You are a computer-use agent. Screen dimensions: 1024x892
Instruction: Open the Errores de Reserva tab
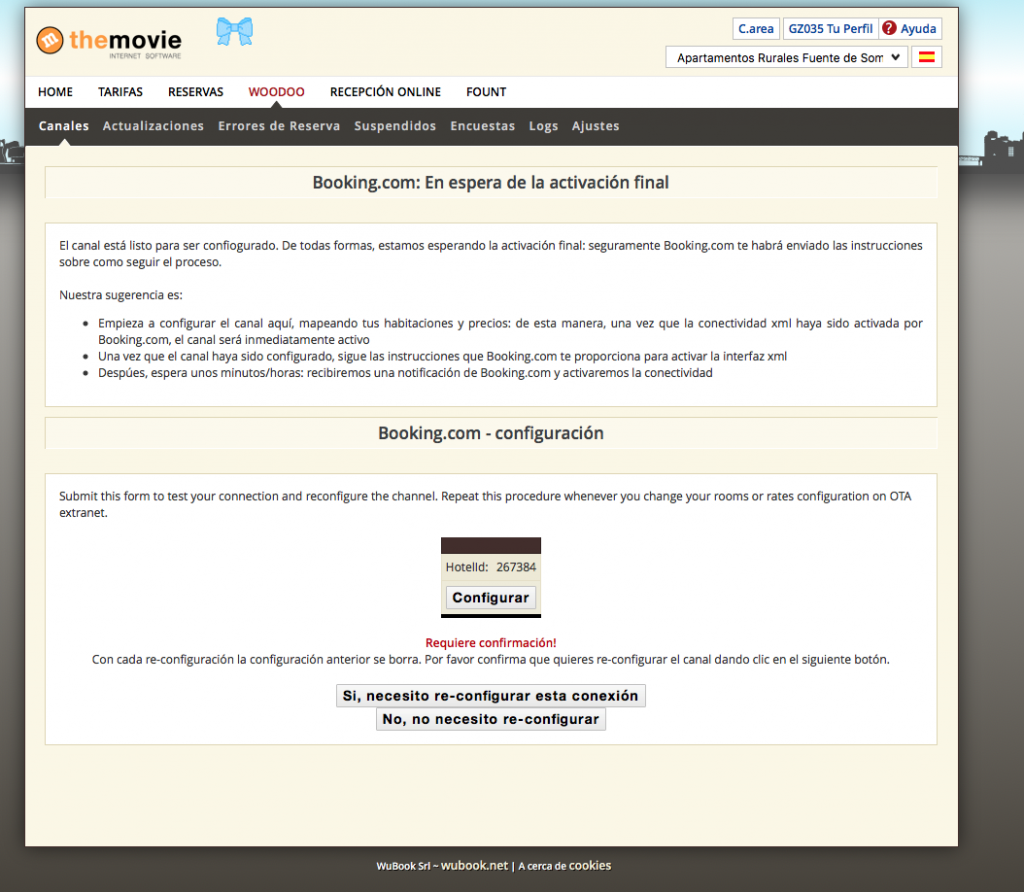[x=279, y=126]
